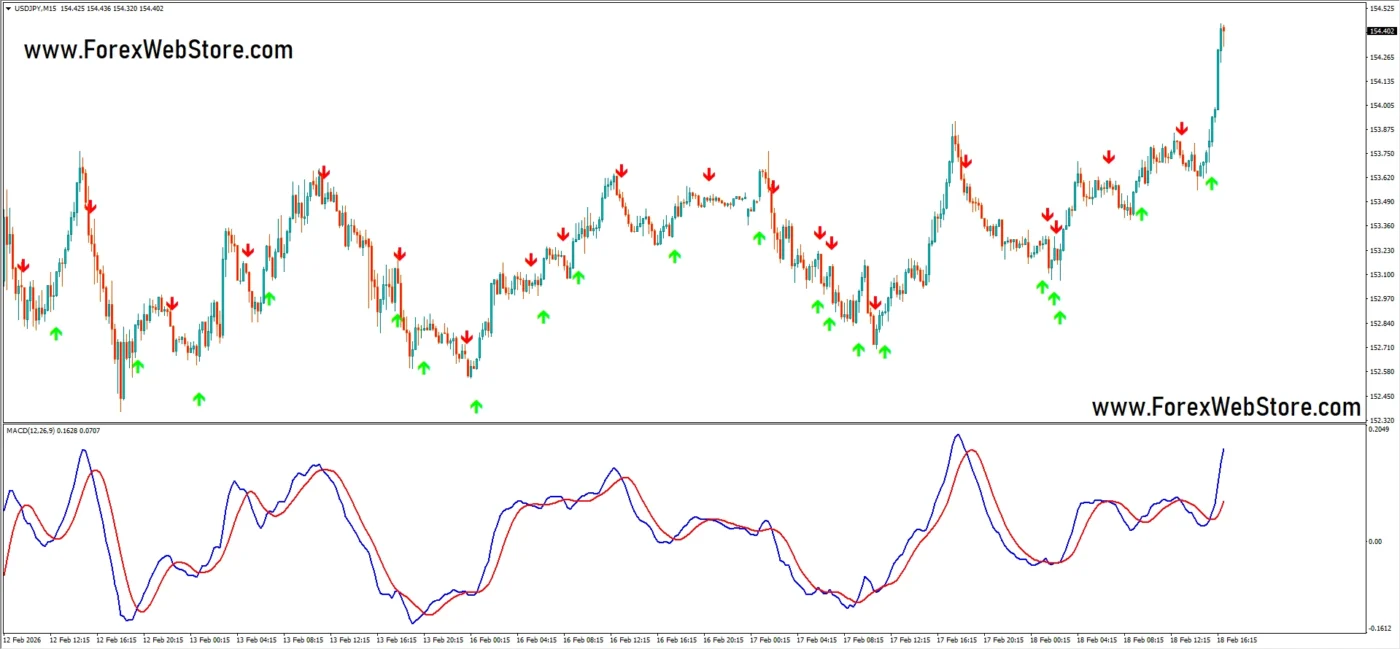Click the highlighted 154.402 current price tag
Screen dimensions: 1400x649
click(1380, 31)
